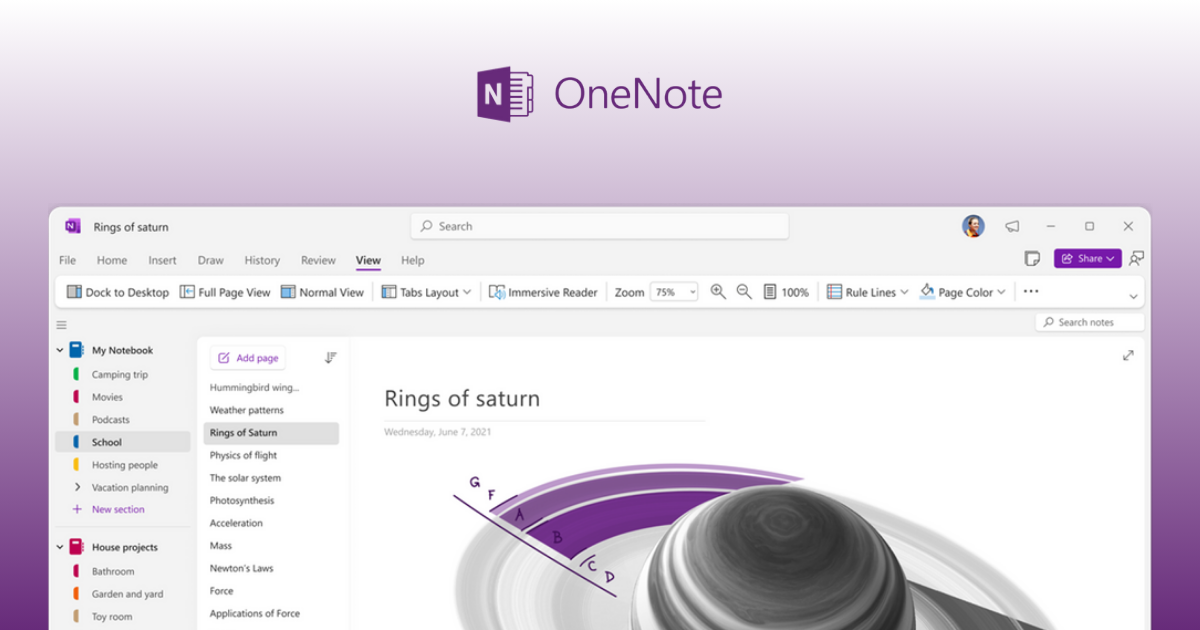Switch to Full Page View
The width and height of the screenshot is (1200, 630).
click(x=225, y=292)
